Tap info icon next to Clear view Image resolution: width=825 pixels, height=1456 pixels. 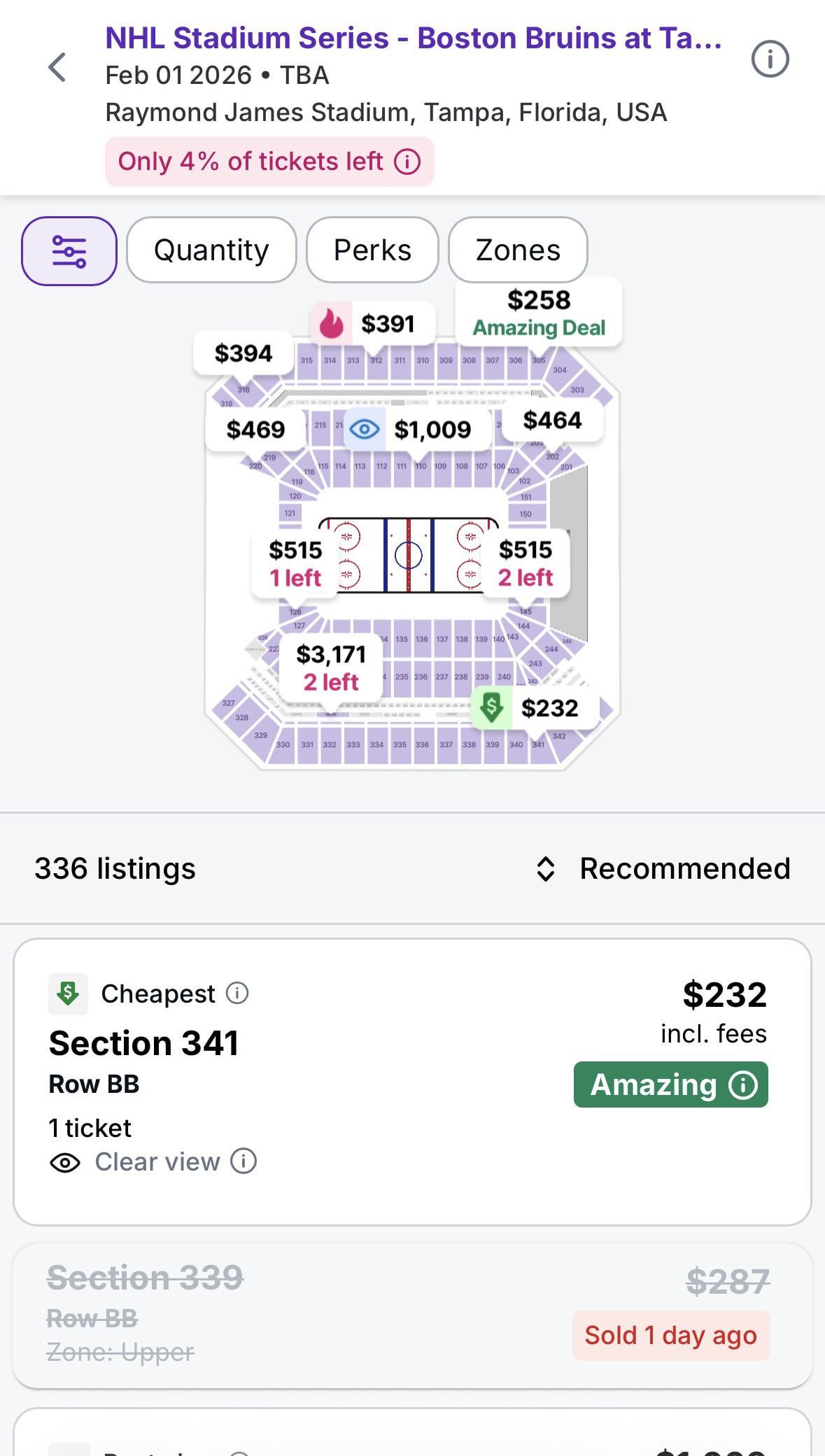(244, 1161)
